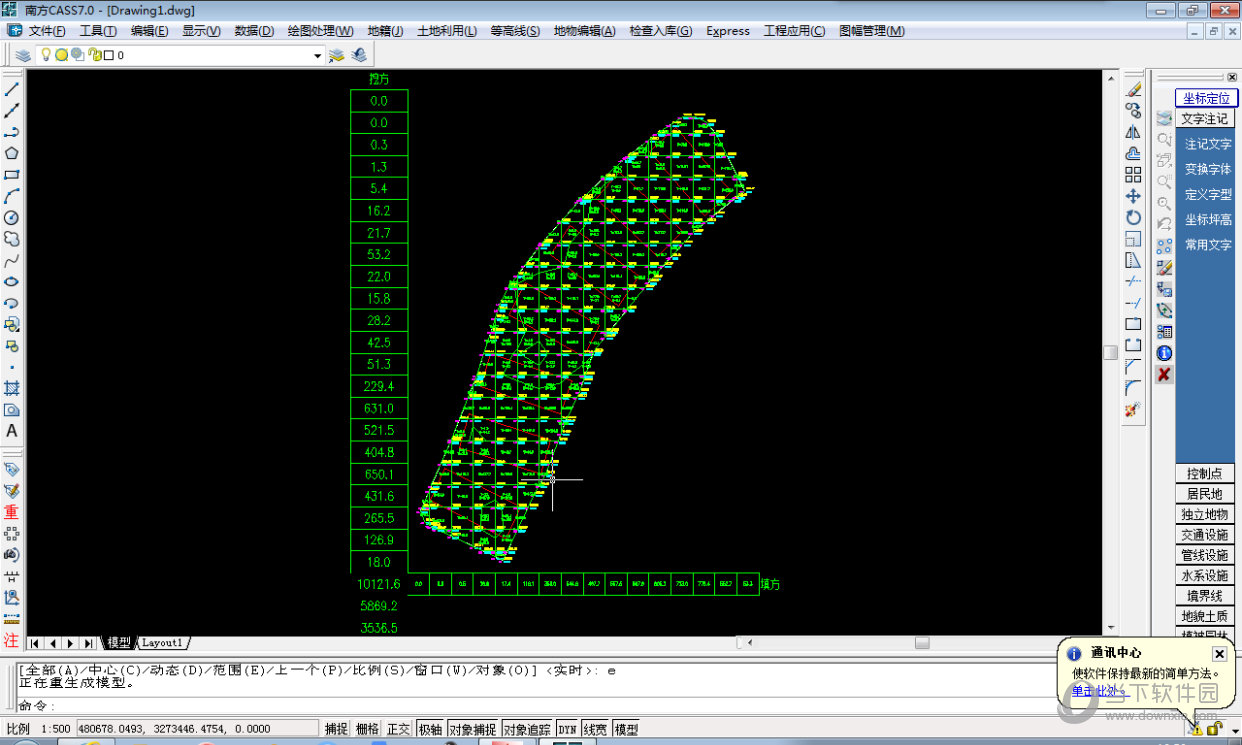The height and width of the screenshot is (745, 1242).
Task: Click the Layer Previous icon
Action: tap(359, 56)
